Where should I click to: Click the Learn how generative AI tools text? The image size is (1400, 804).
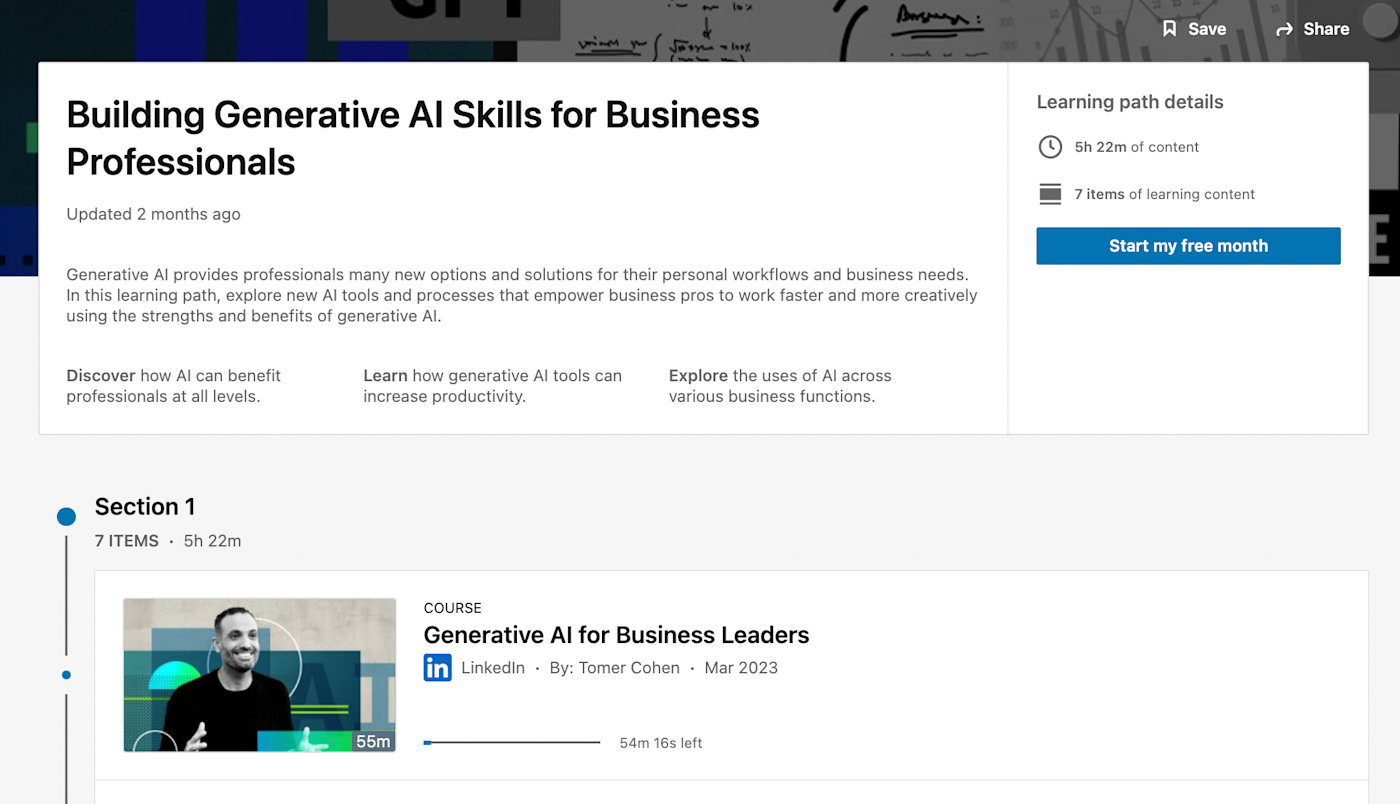tap(493, 386)
